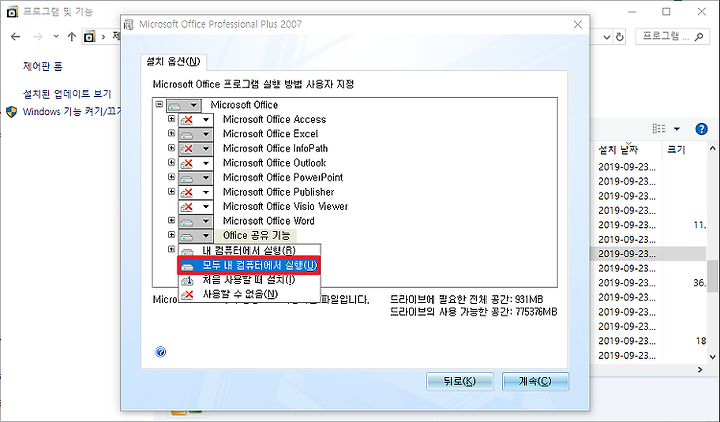Close the Microsoft Office Professional Plus 2007 dialog
Viewport: 720px width, 422px height.
(578, 24)
